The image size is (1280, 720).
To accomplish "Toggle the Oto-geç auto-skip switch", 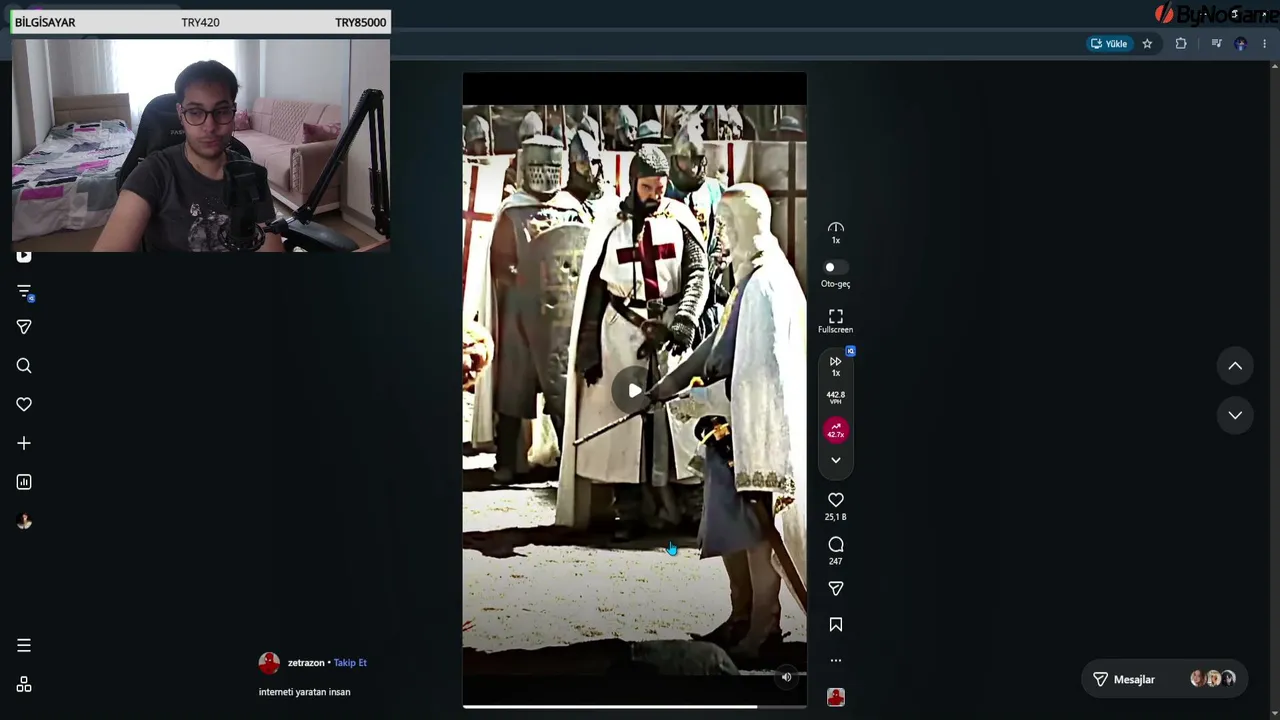I will pos(835,267).
